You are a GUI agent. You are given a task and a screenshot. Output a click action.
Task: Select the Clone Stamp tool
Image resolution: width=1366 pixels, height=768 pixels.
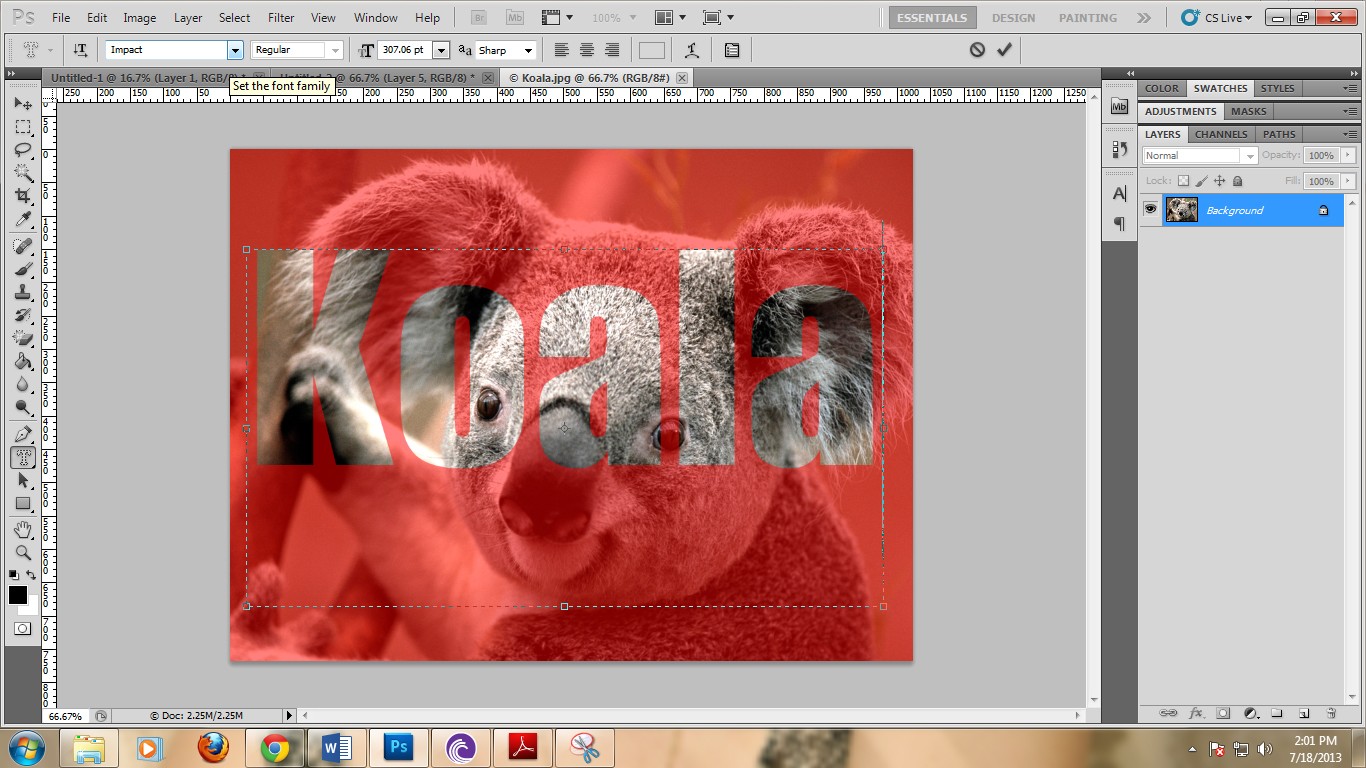(23, 292)
